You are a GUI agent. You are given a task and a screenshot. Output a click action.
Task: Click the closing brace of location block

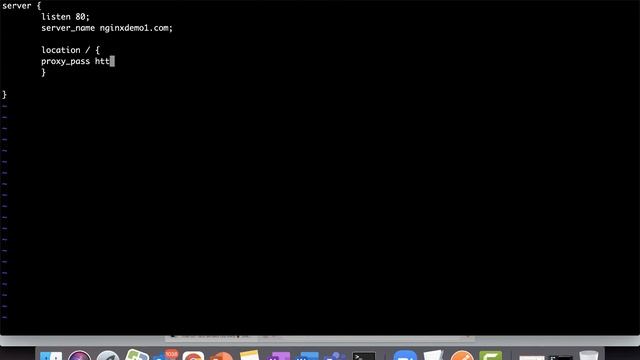[43, 72]
